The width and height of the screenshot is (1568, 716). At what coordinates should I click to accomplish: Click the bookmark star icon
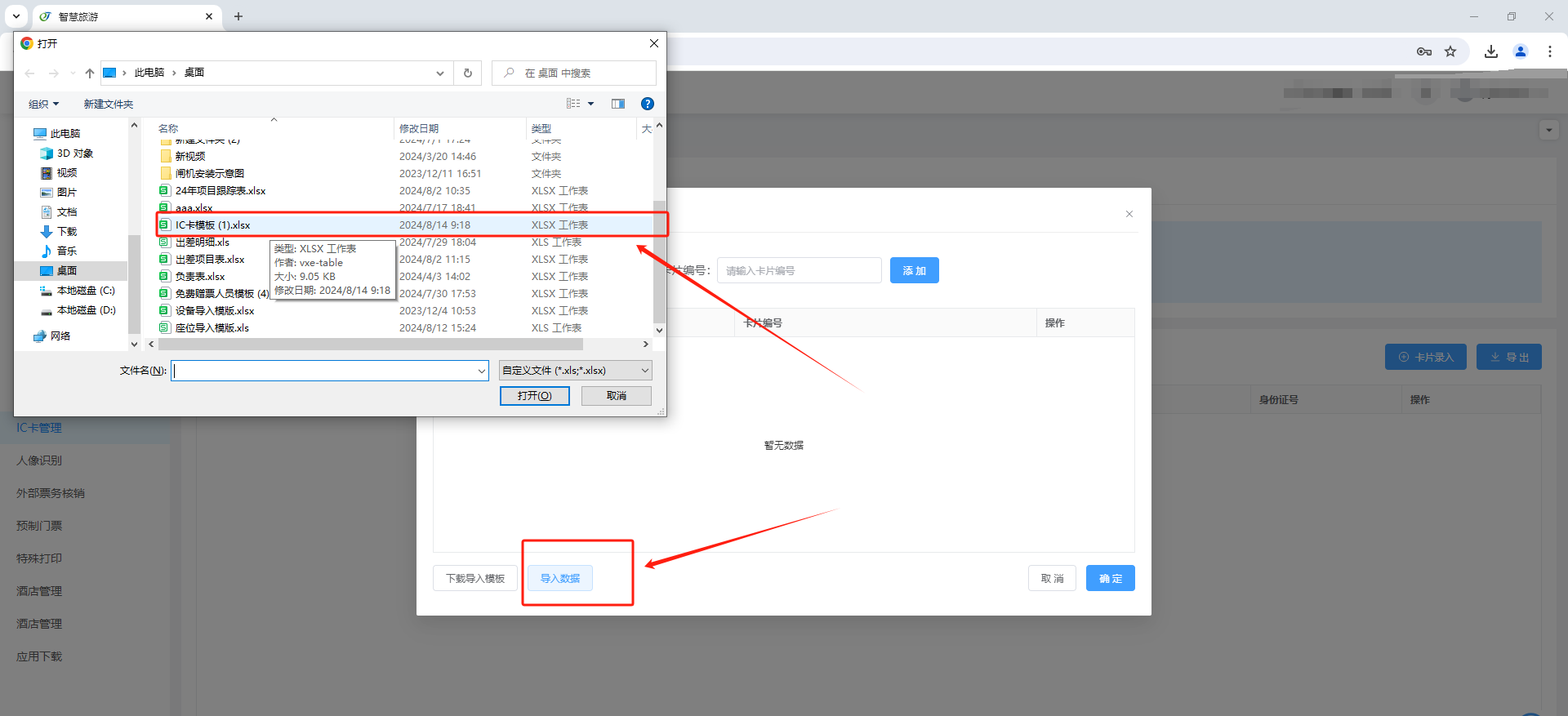tap(1450, 51)
